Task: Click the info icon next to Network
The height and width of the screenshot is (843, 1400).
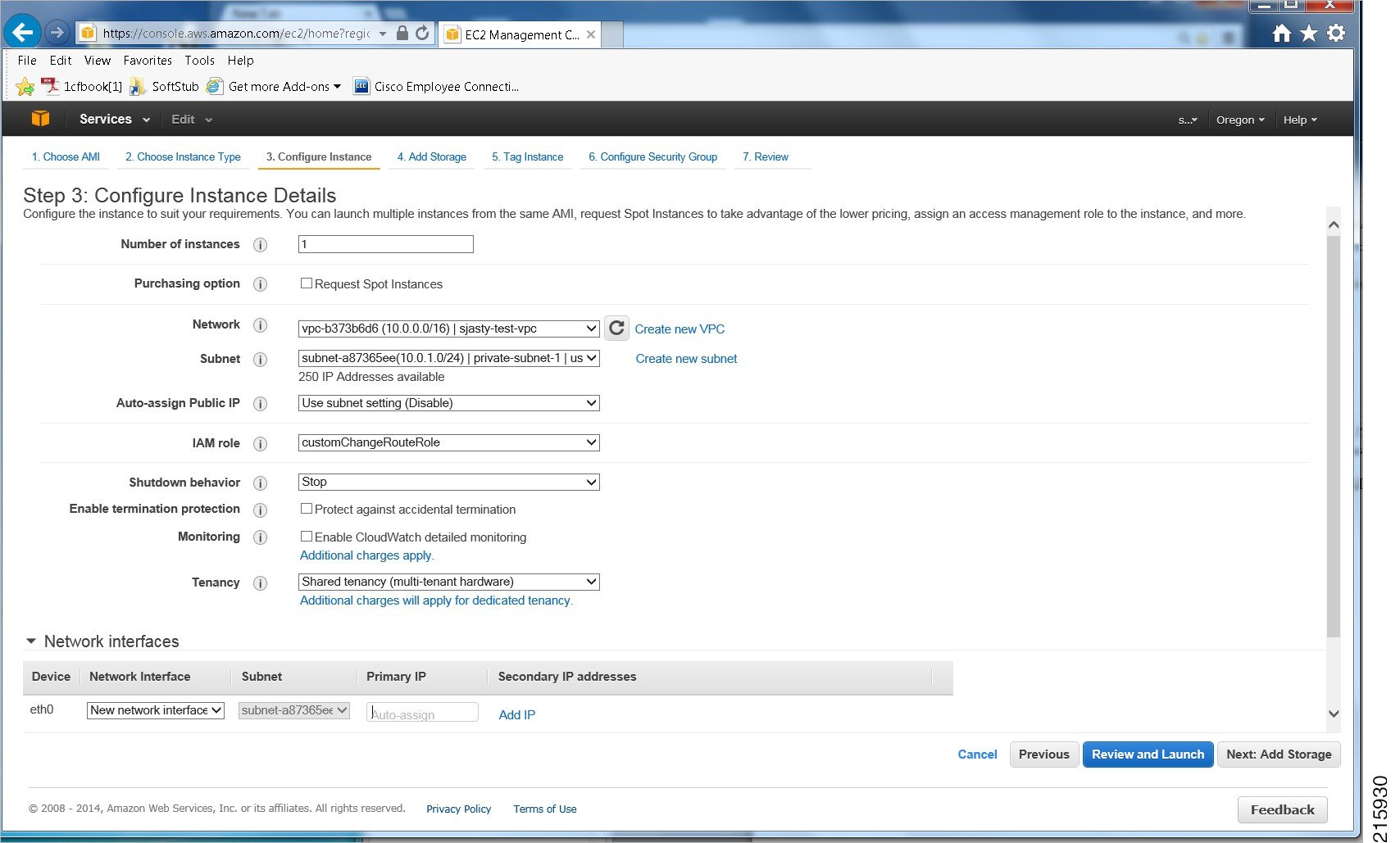Action: pyautogui.click(x=260, y=325)
